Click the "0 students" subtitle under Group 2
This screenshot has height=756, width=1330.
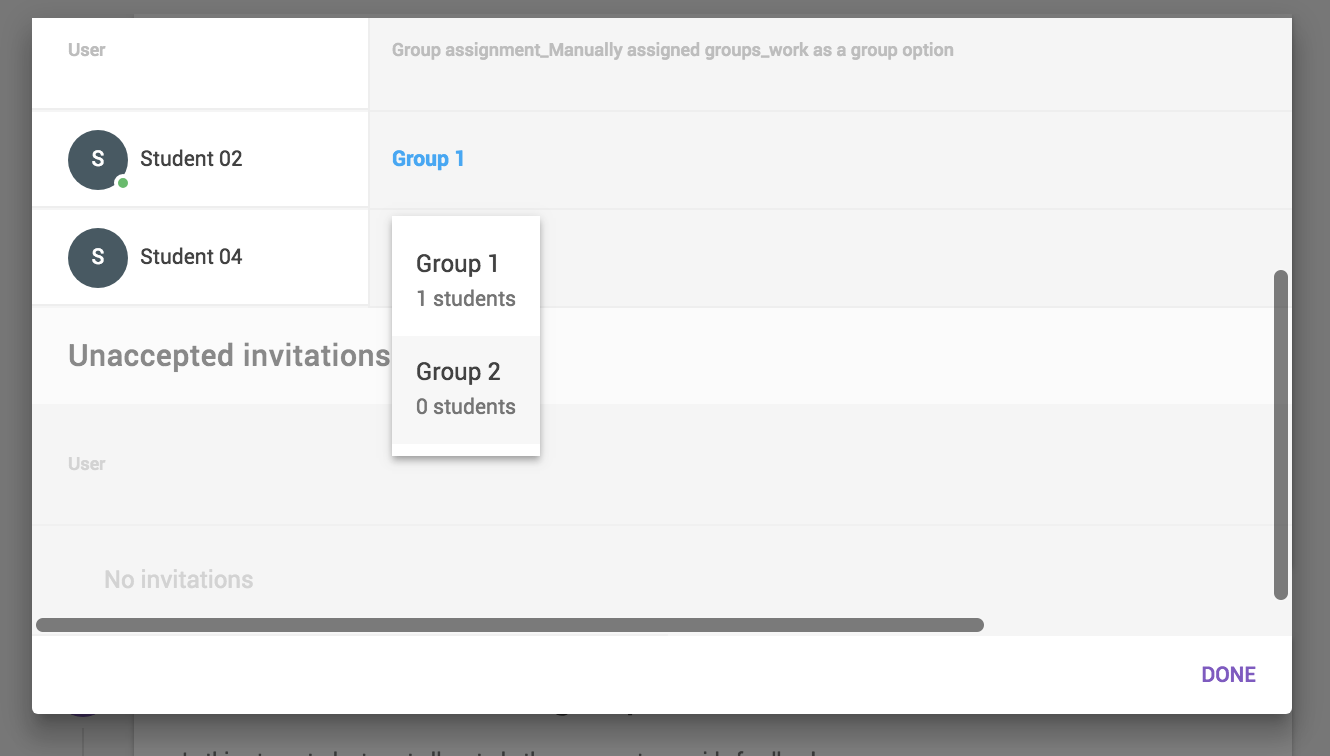pyautogui.click(x=465, y=407)
